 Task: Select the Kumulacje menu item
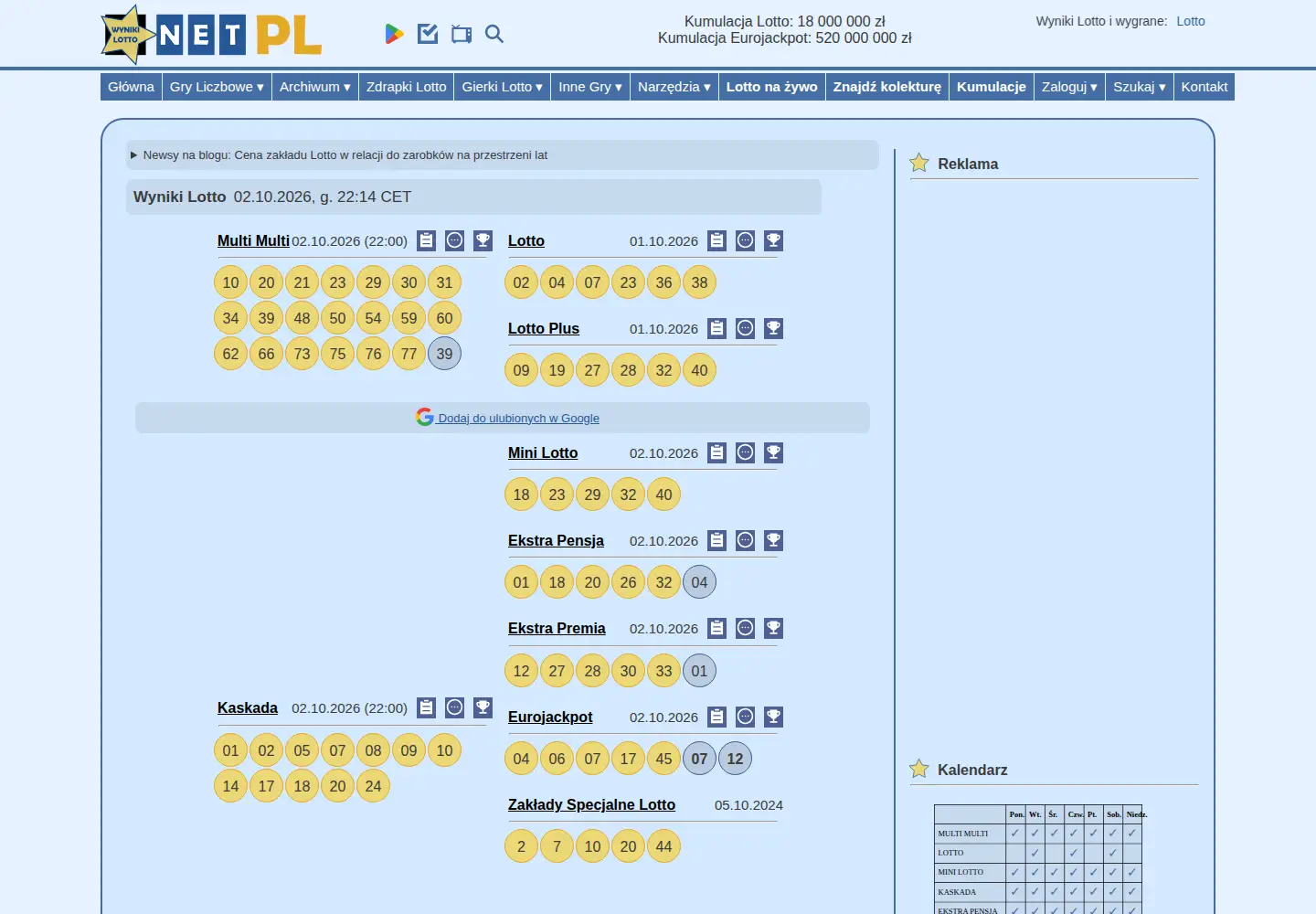point(992,87)
